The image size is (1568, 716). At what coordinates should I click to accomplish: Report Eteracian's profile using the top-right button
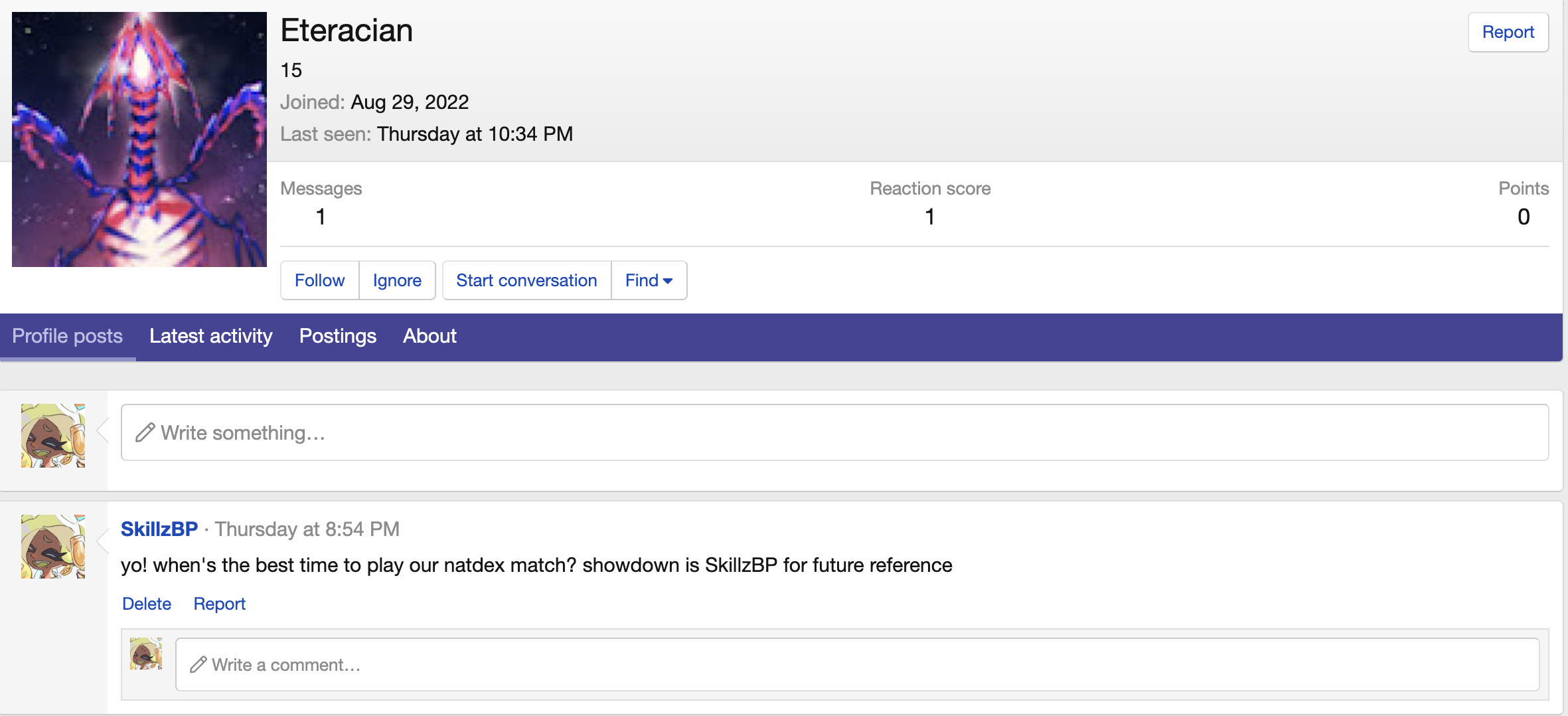(1508, 32)
